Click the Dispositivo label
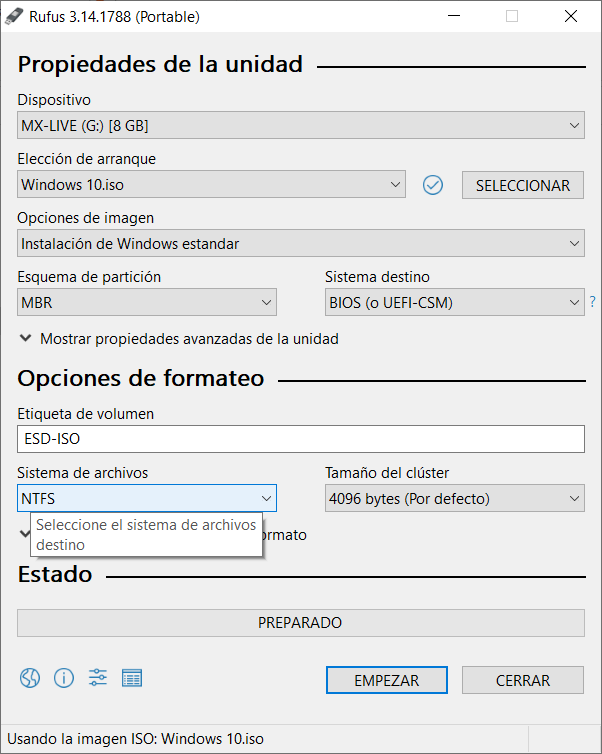 point(54,100)
